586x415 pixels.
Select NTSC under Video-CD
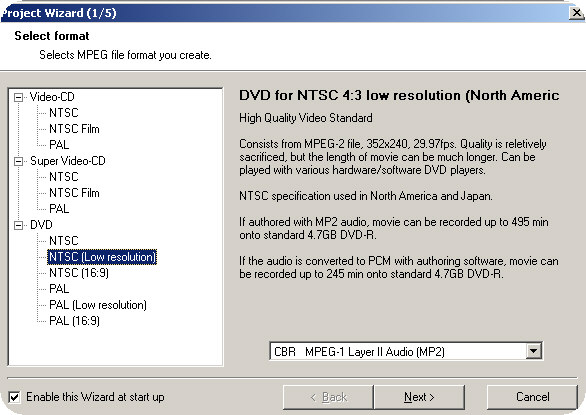[x=64, y=113]
